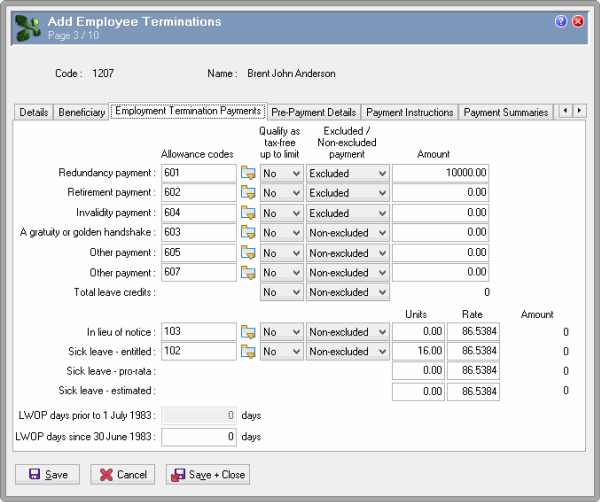The image size is (600, 502).
Task: Click Invalidity payment allowance code field 604
Action: pos(199,213)
